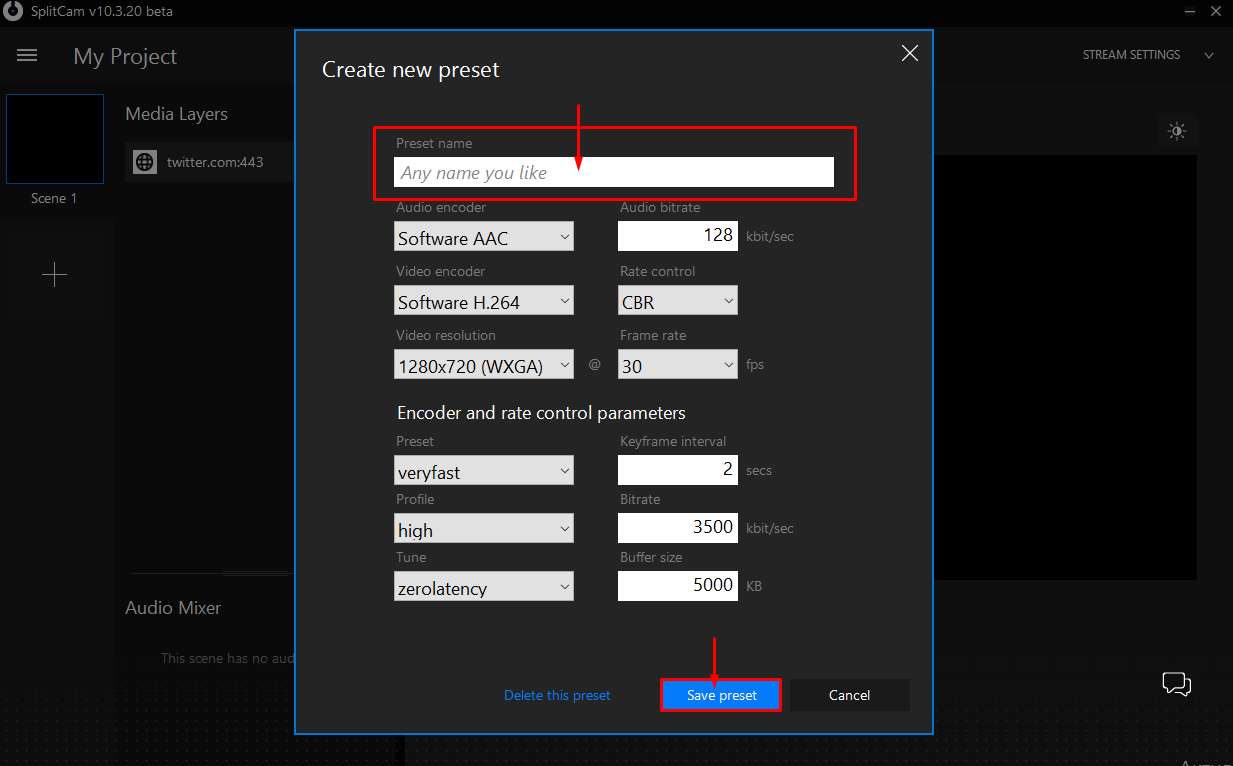The height and width of the screenshot is (766, 1233).
Task: Open the Rate control dropdown
Action: tap(677, 300)
